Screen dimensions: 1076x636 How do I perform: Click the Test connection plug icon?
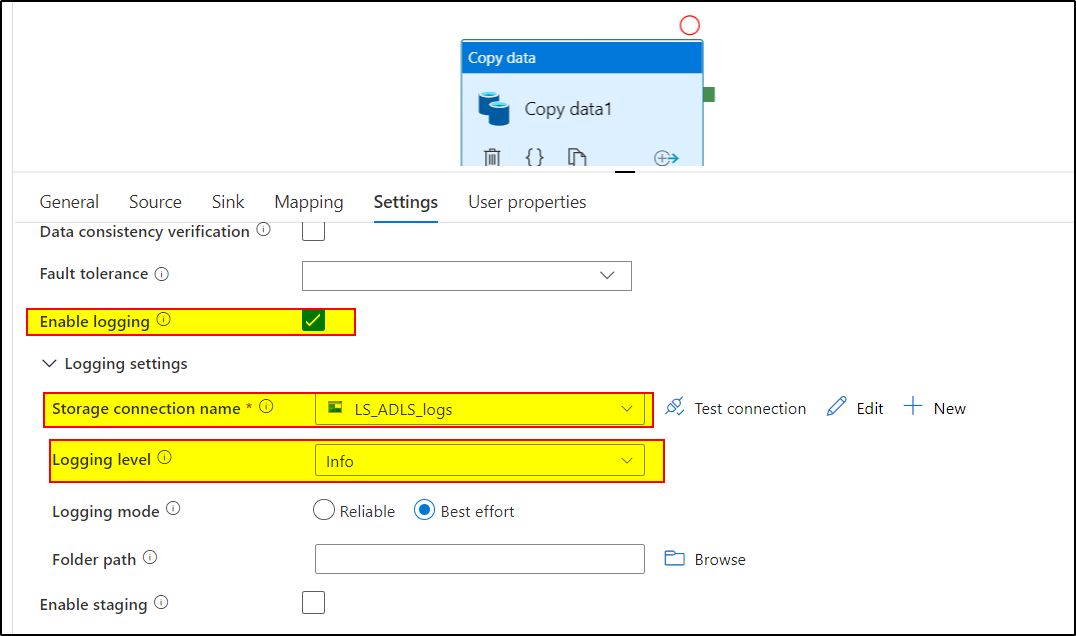673,407
